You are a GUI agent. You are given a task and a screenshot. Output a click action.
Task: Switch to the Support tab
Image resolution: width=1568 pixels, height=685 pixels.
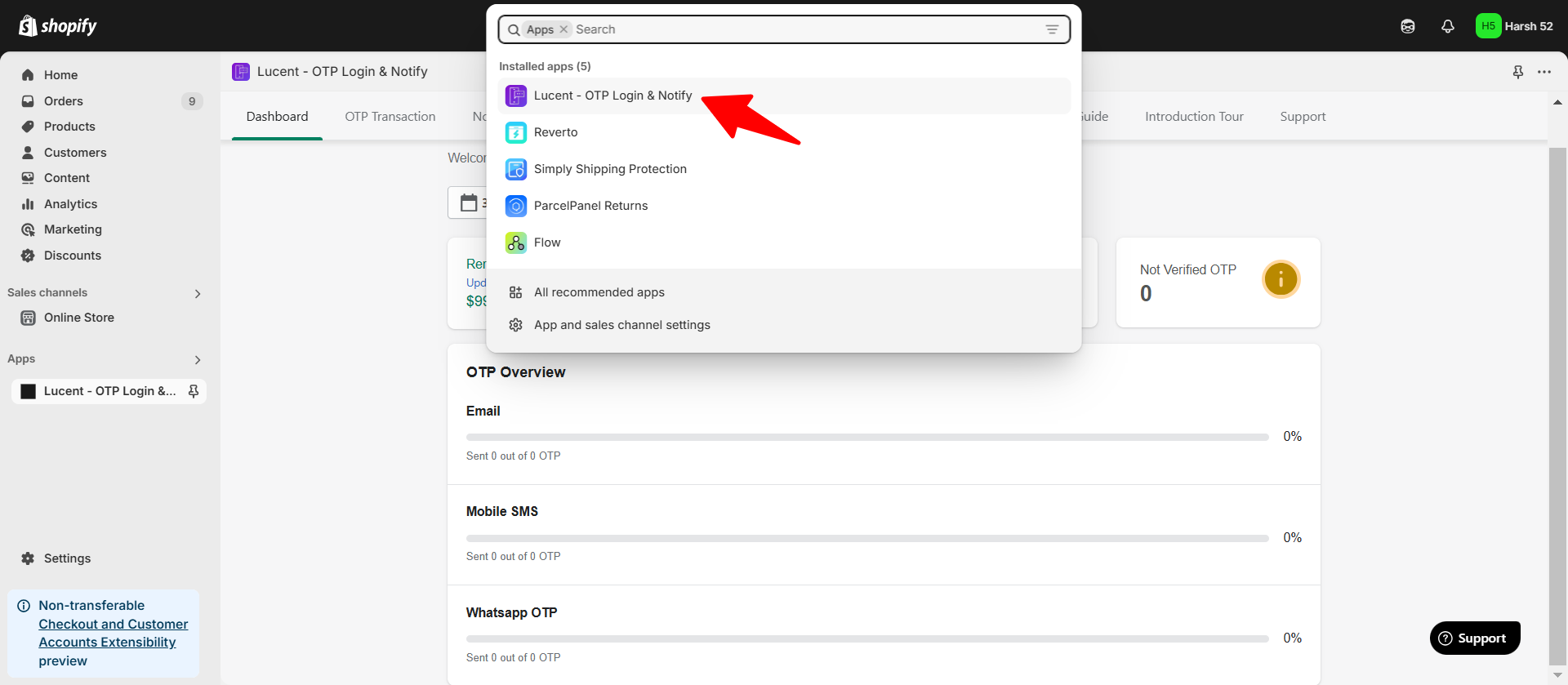pos(1303,117)
